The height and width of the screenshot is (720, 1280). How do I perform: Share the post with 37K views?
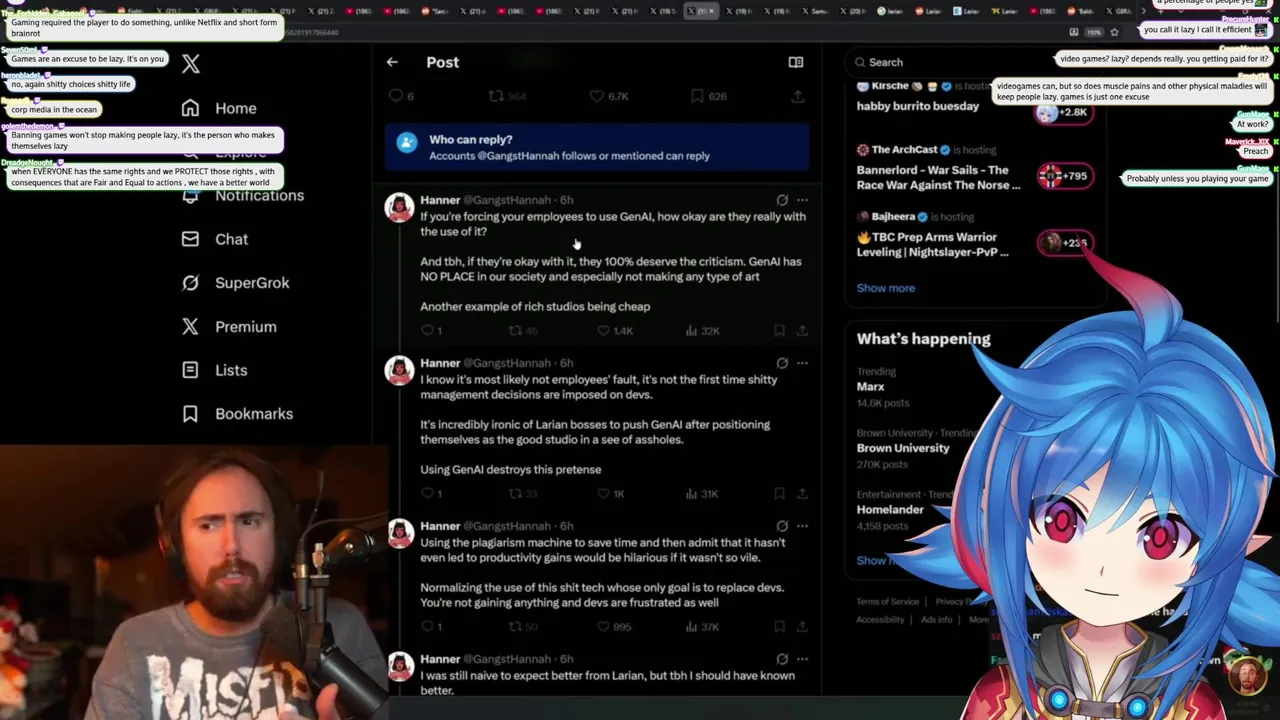(802, 627)
